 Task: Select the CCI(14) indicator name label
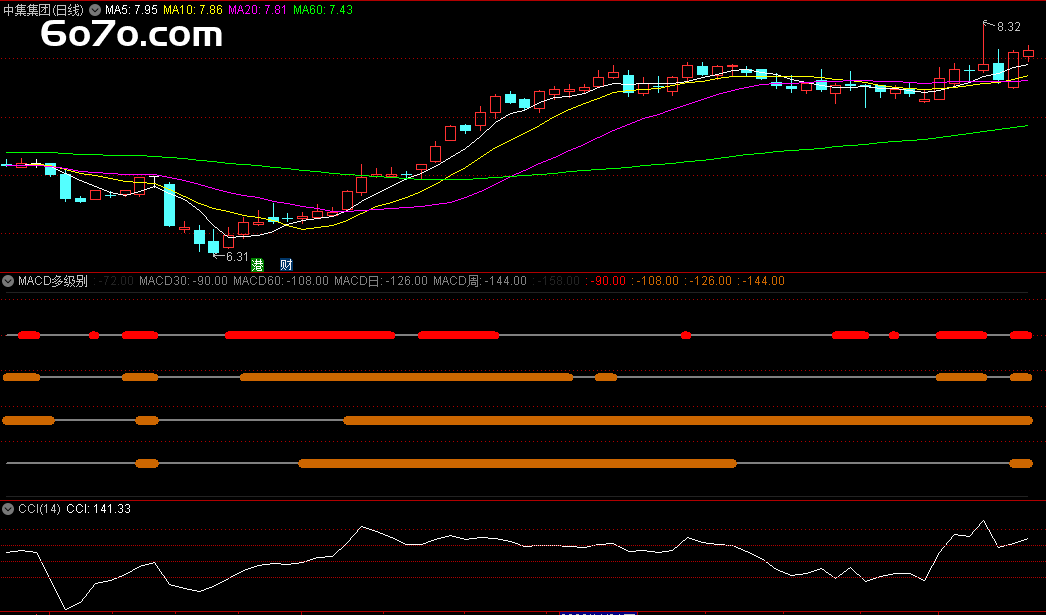click(39, 509)
